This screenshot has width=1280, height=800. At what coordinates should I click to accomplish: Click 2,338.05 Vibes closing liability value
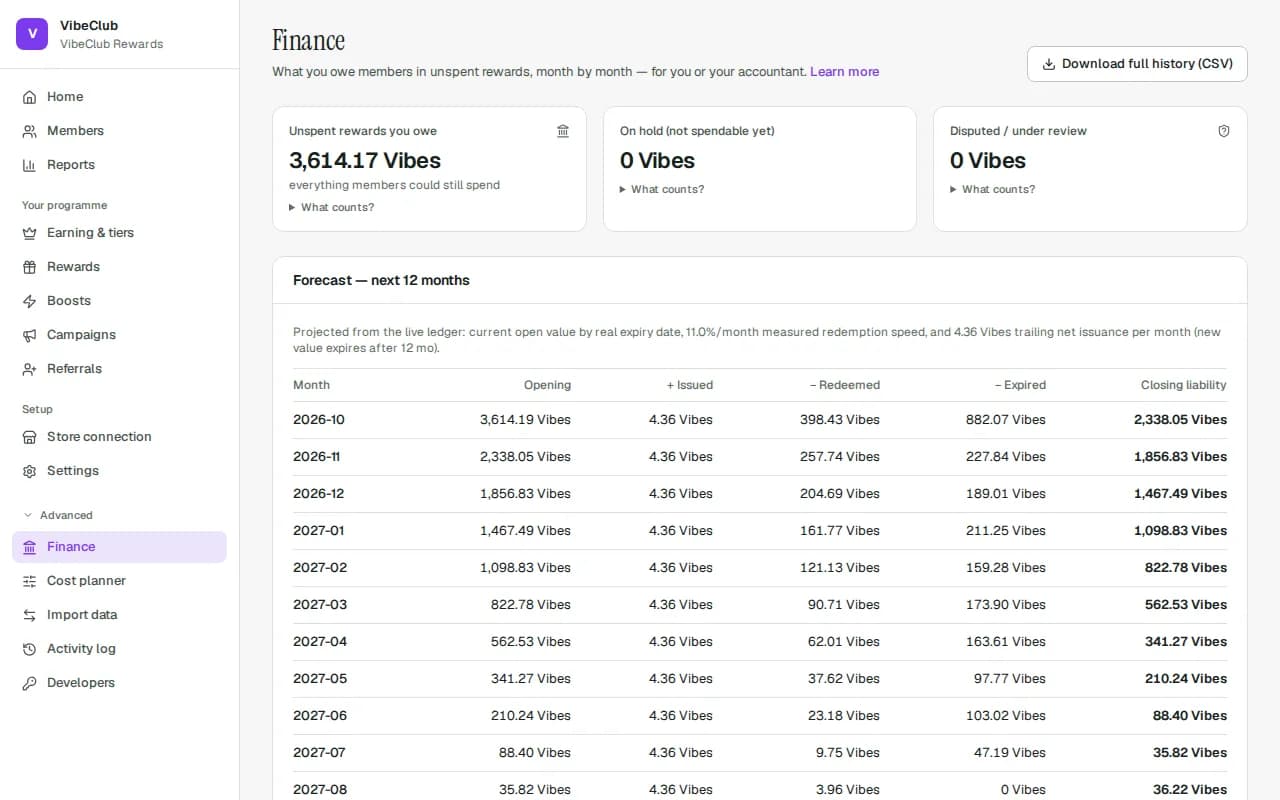pos(1180,420)
